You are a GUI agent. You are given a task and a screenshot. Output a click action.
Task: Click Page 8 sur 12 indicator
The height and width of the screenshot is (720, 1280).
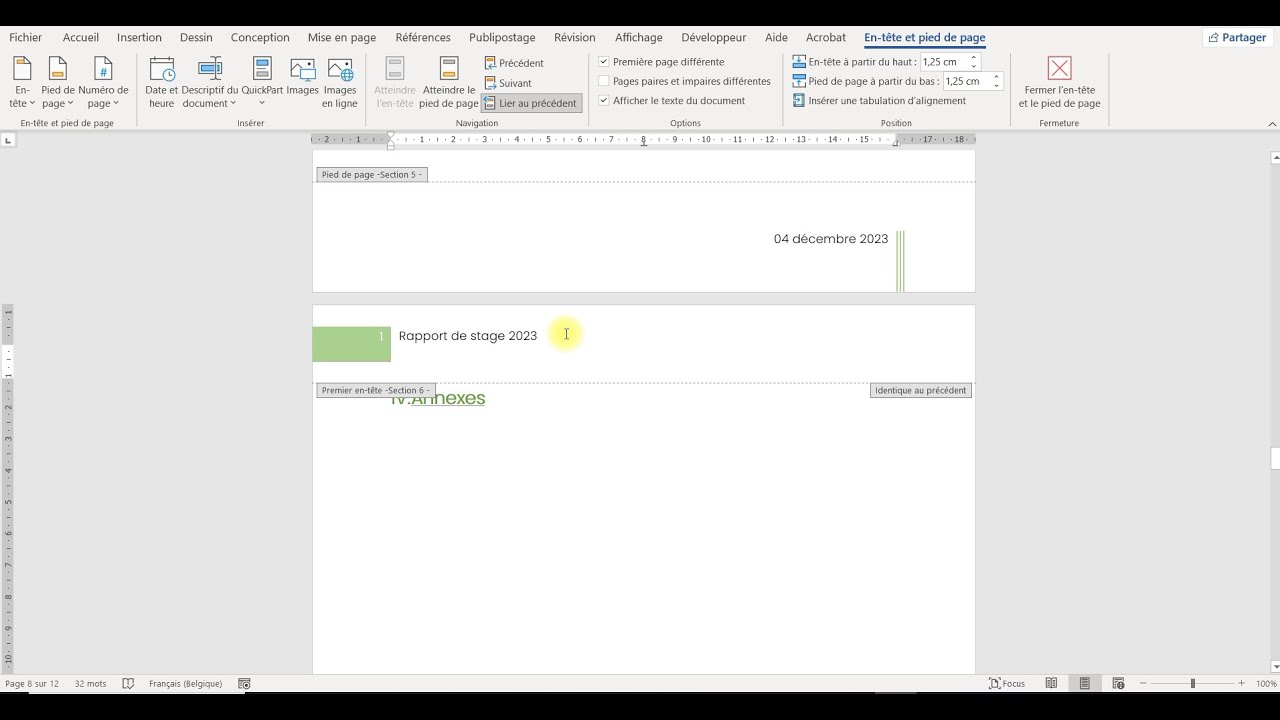32,684
